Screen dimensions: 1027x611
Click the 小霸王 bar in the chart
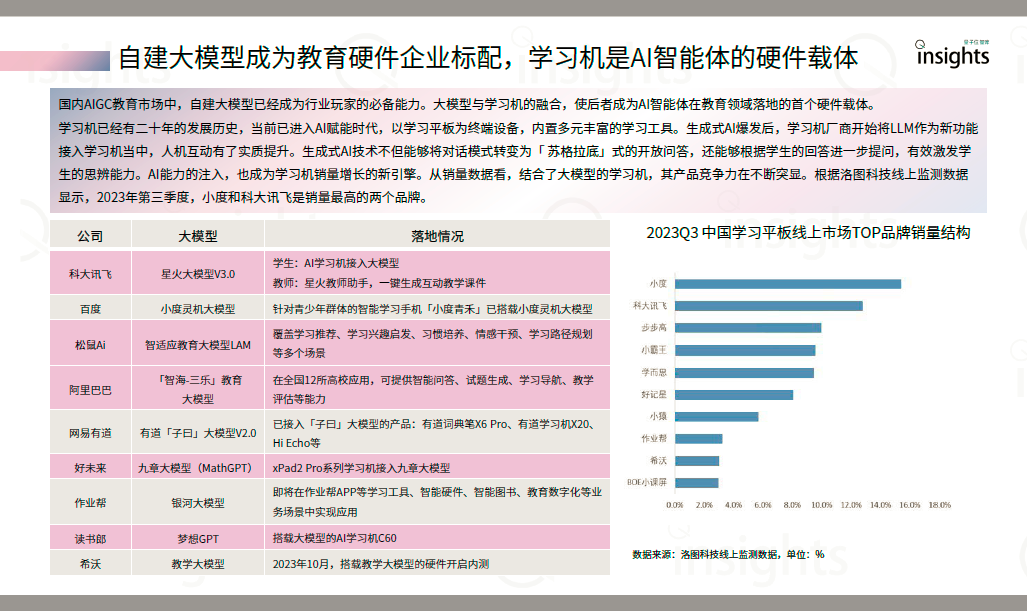tap(745, 350)
